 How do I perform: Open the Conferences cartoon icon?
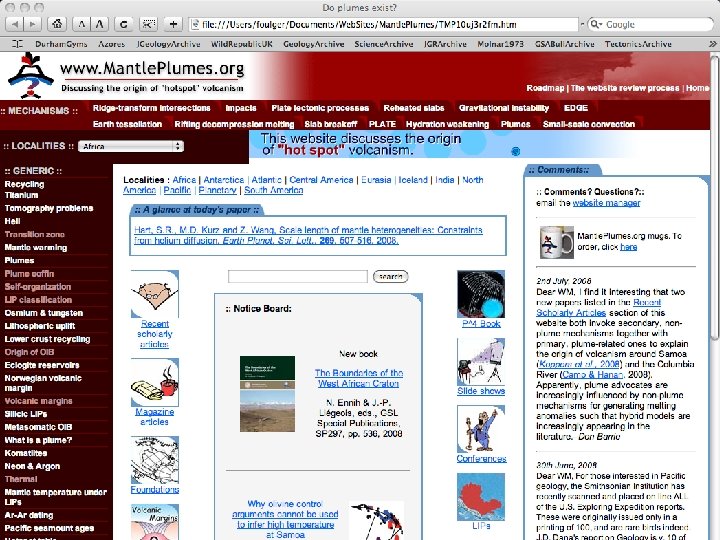[481, 429]
